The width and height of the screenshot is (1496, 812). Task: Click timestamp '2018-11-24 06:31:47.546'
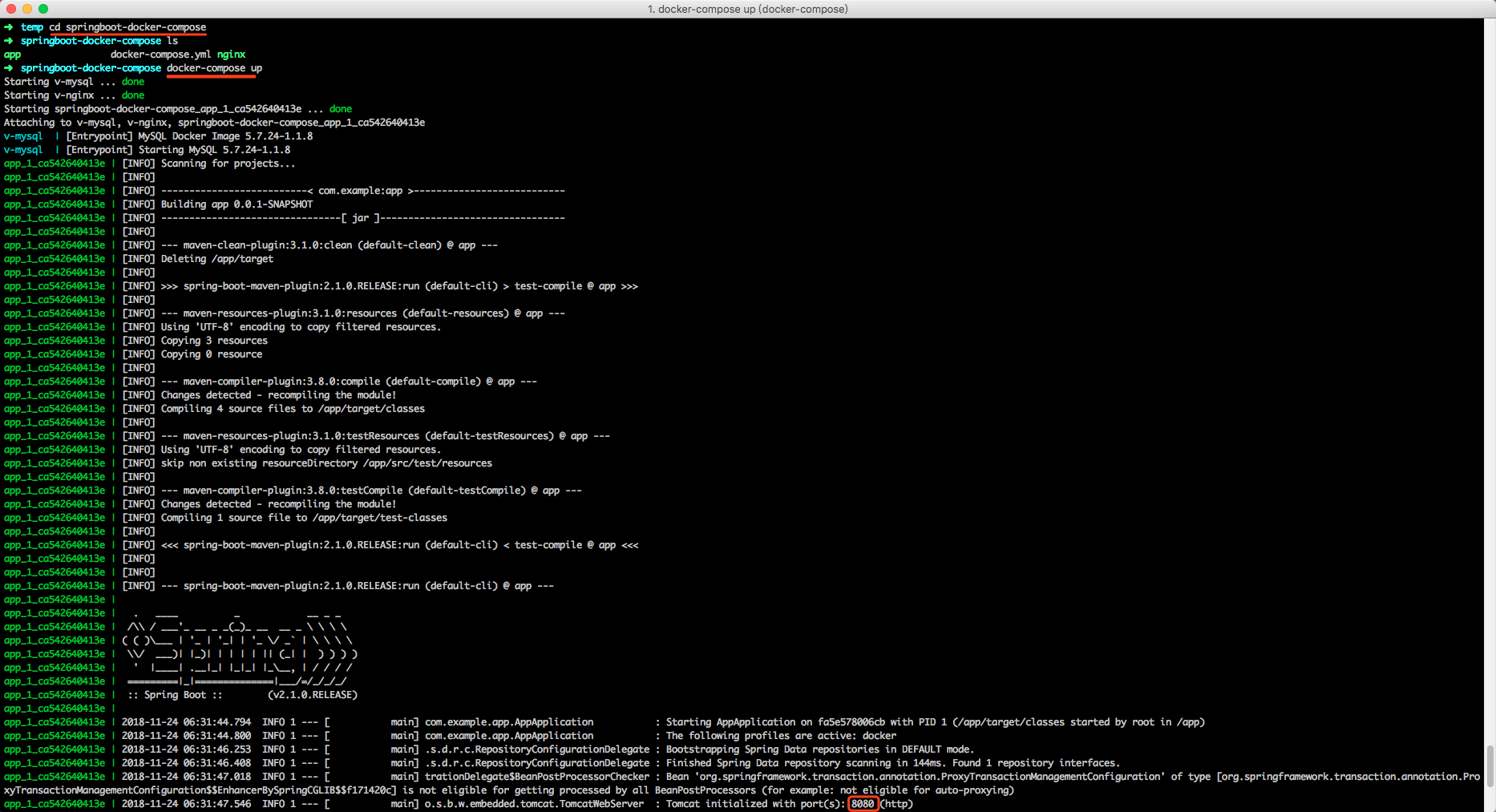tap(186, 804)
